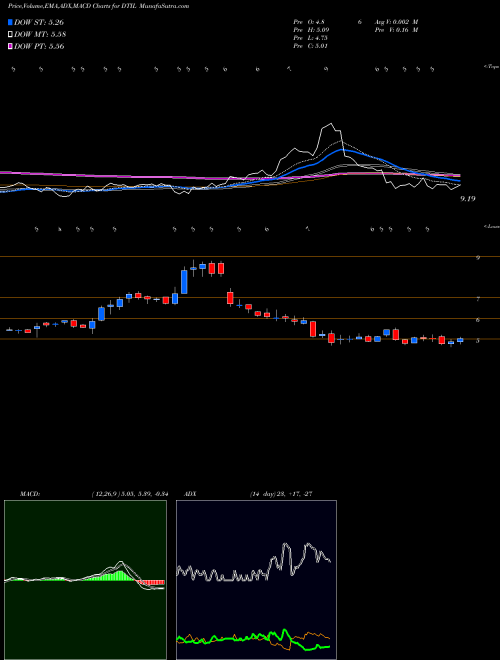Click the chart title mentioning MunafaSutra.com
This screenshot has height=660, width=500.
tap(98, 6)
